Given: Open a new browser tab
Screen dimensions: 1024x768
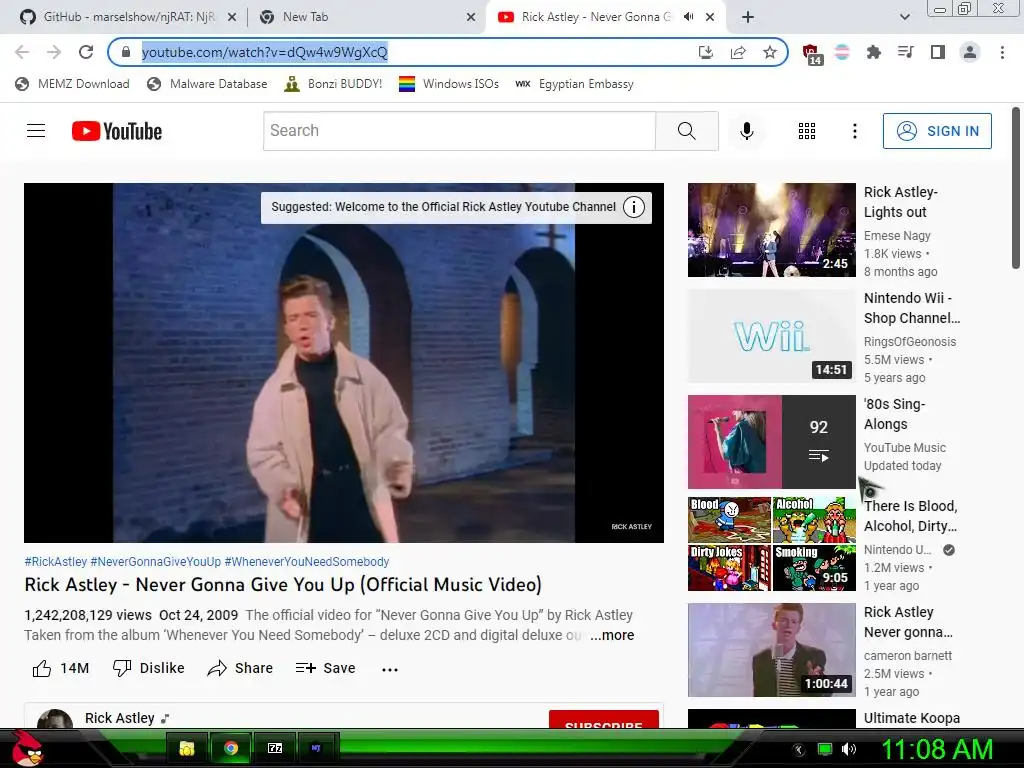Looking at the screenshot, I should (x=748, y=17).
